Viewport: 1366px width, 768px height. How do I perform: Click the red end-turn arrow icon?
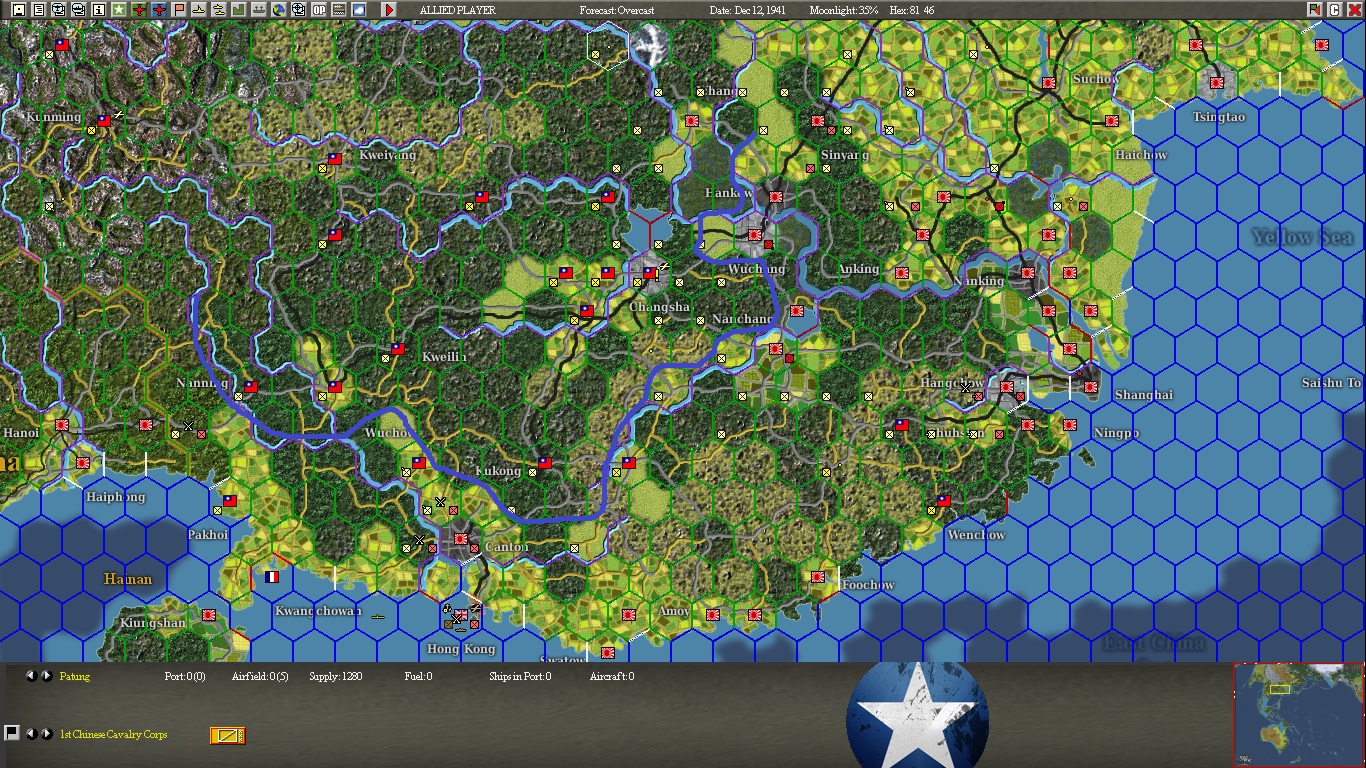click(x=389, y=10)
